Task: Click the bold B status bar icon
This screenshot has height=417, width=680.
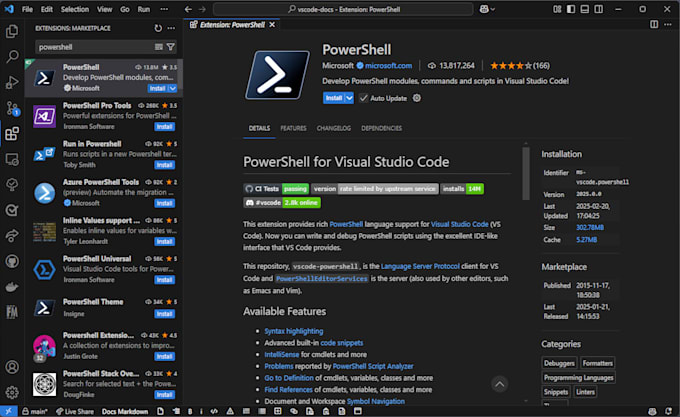Action: click(x=190, y=411)
